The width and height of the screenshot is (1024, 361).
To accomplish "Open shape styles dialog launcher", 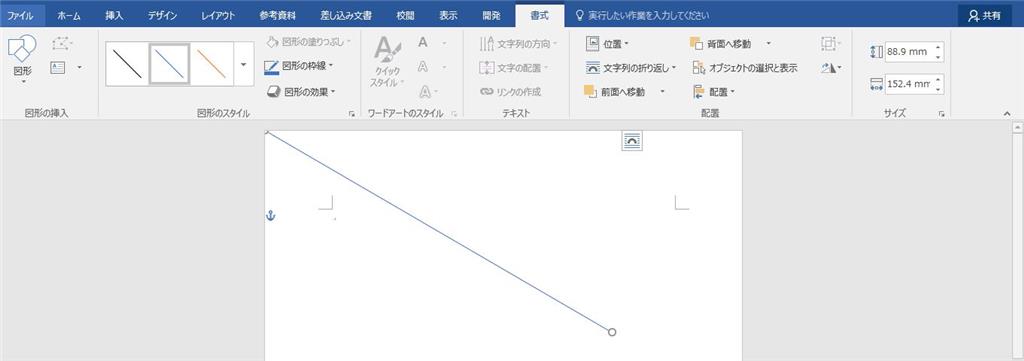I will [351, 114].
